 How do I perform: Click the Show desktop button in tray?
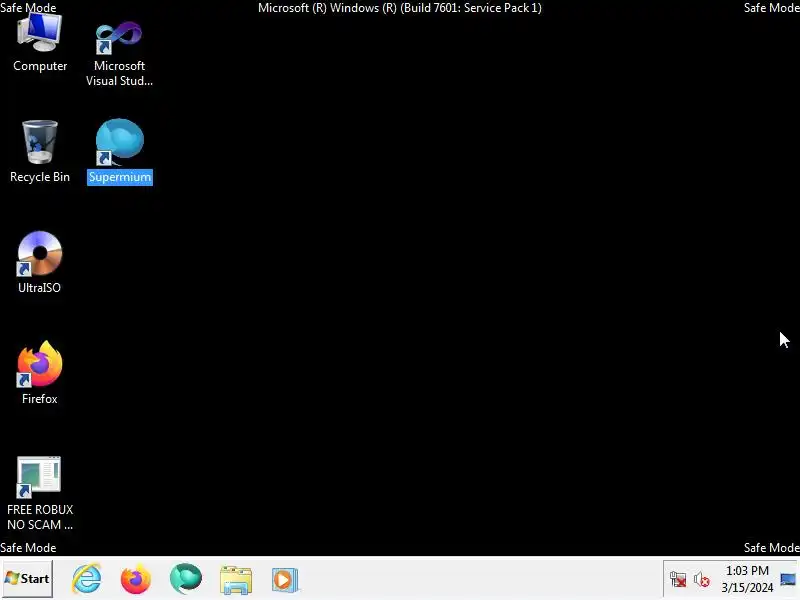click(x=788, y=579)
